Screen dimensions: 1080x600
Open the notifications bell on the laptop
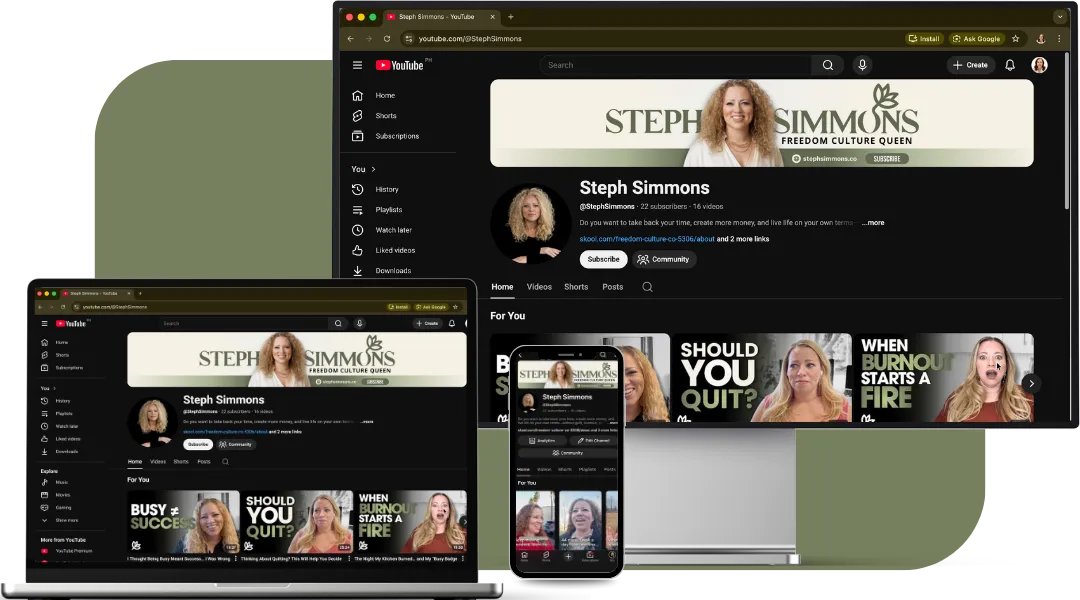tap(452, 323)
